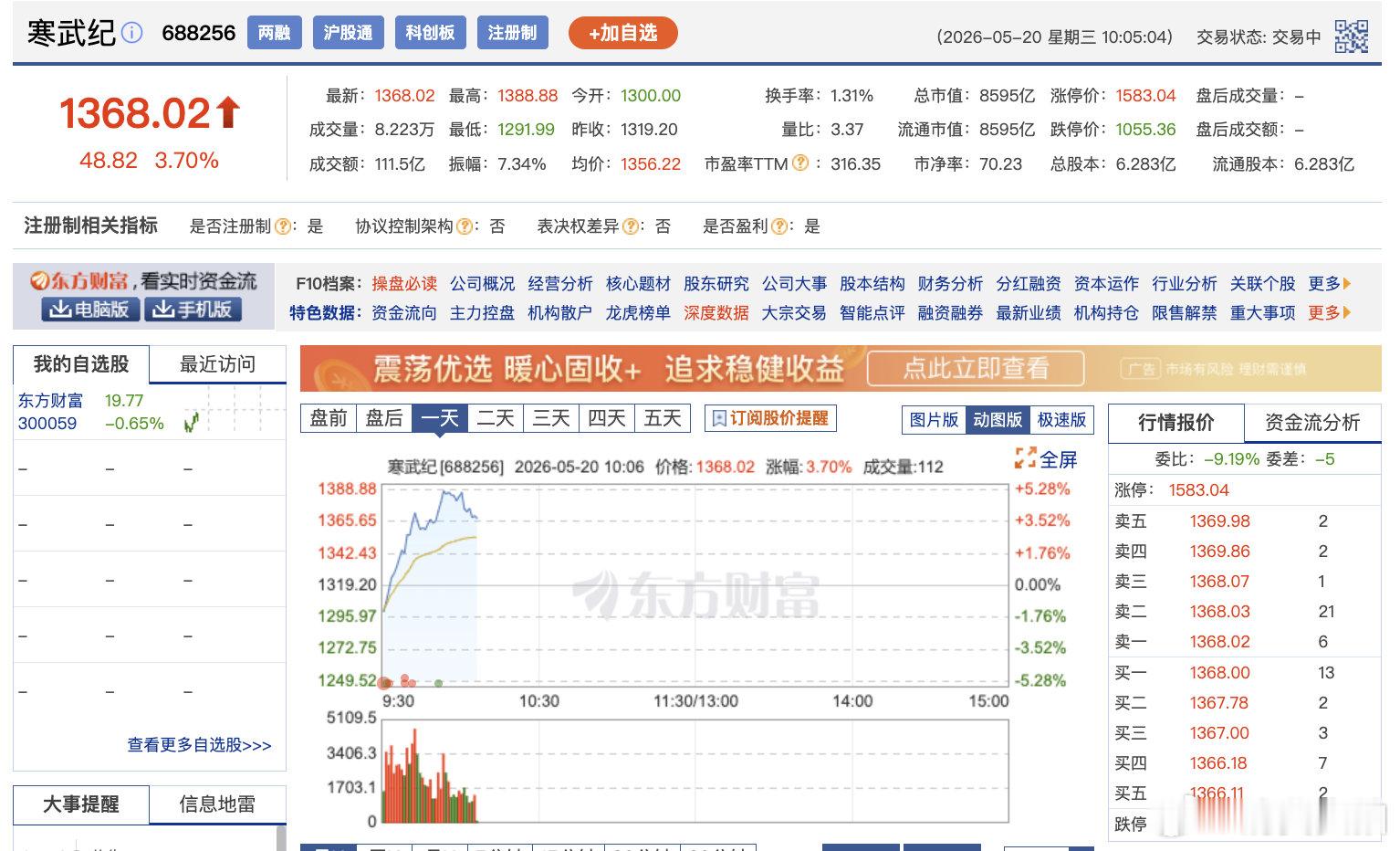Click the help icon beside 是否注册制
The image size is (1400, 851).
(283, 226)
